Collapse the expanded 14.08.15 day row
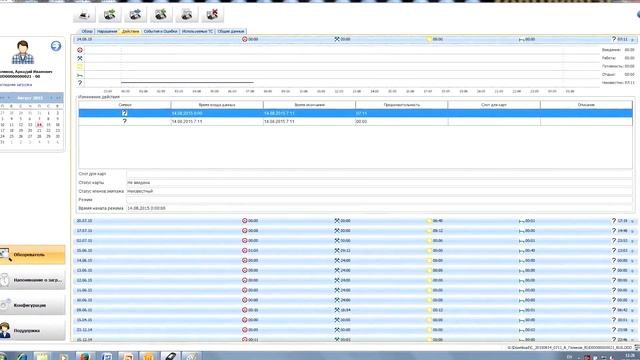 point(633,40)
